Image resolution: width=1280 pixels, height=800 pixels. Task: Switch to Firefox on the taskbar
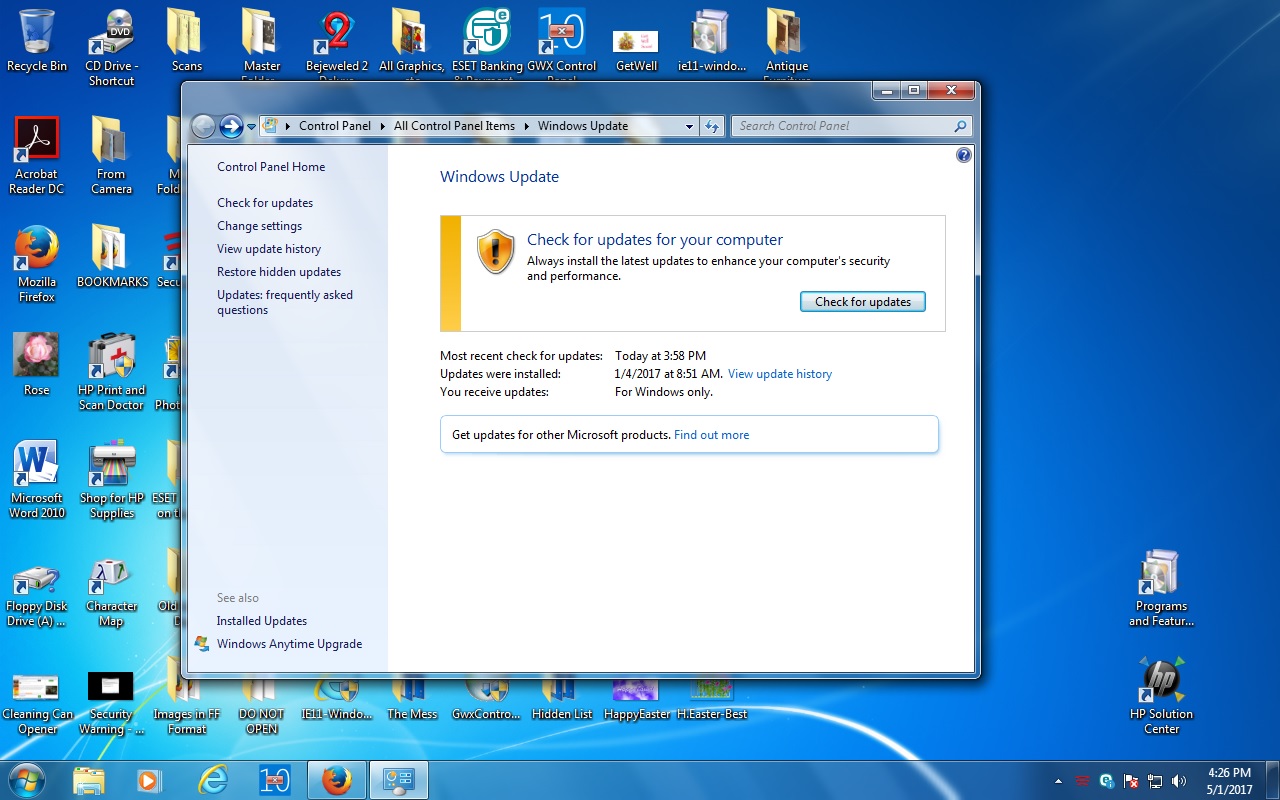click(x=337, y=780)
